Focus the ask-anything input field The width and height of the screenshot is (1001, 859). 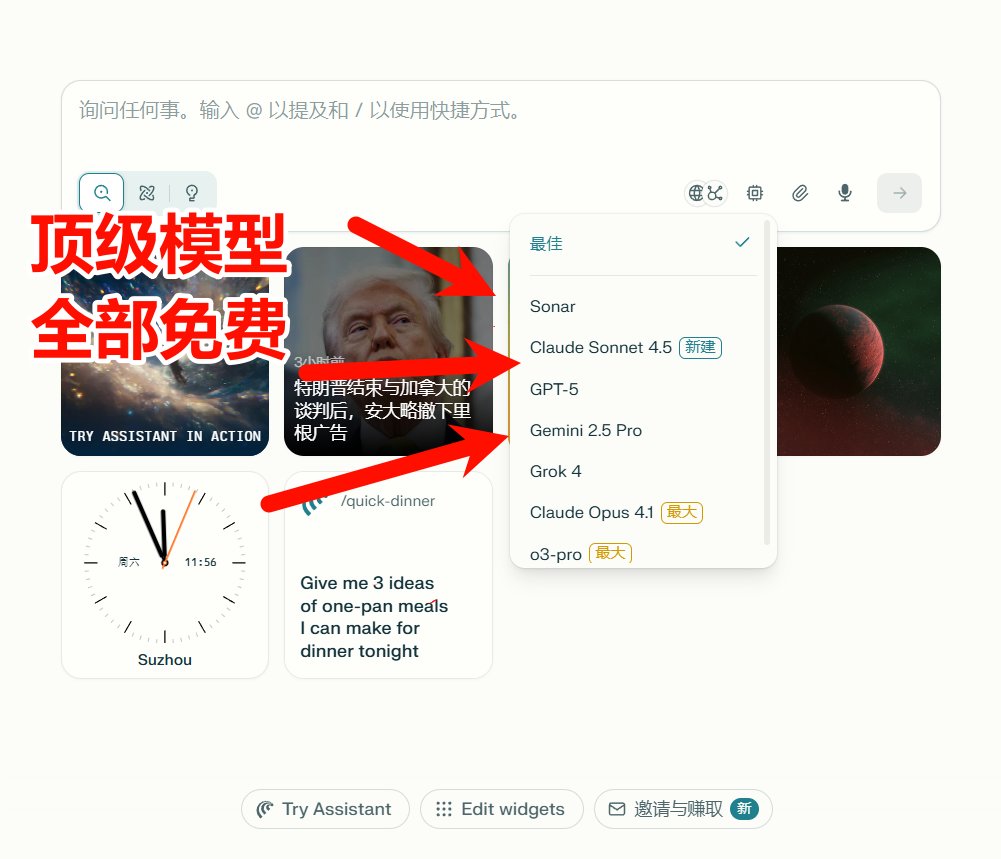(500, 110)
